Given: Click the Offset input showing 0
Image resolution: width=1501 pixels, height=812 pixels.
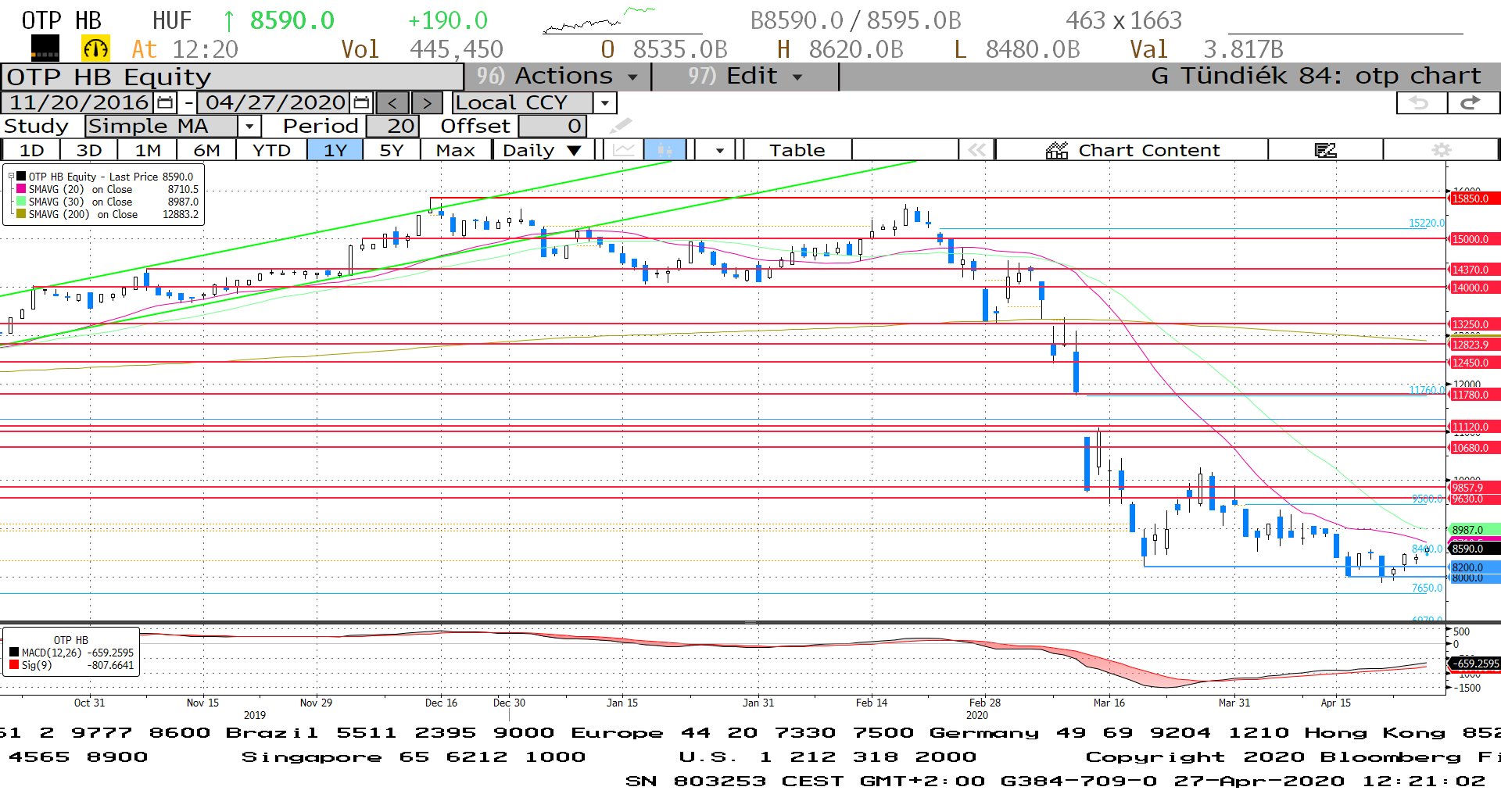Looking at the screenshot, I should pos(552,126).
